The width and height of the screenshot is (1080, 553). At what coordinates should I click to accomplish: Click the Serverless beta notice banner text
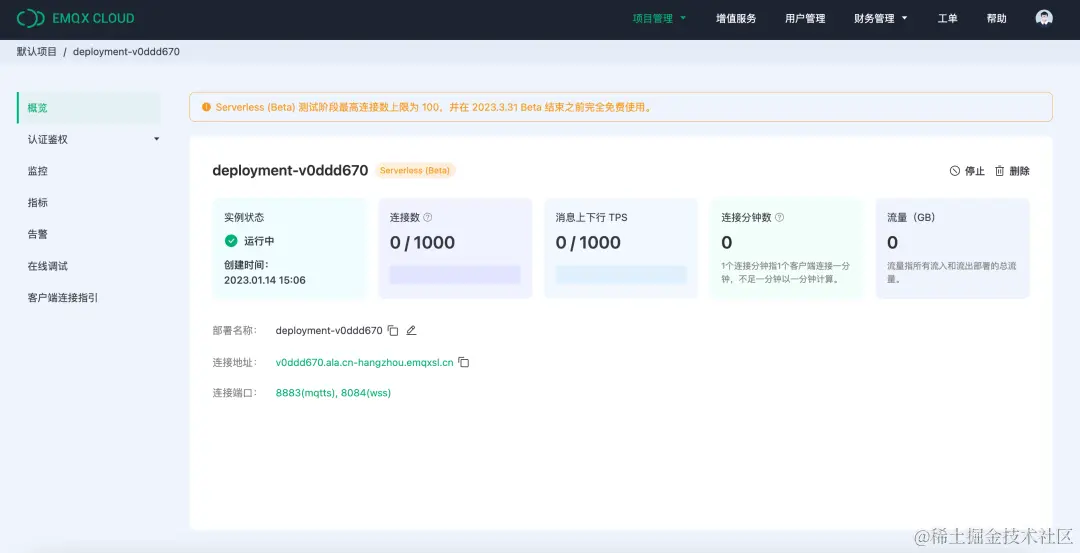tap(433, 107)
